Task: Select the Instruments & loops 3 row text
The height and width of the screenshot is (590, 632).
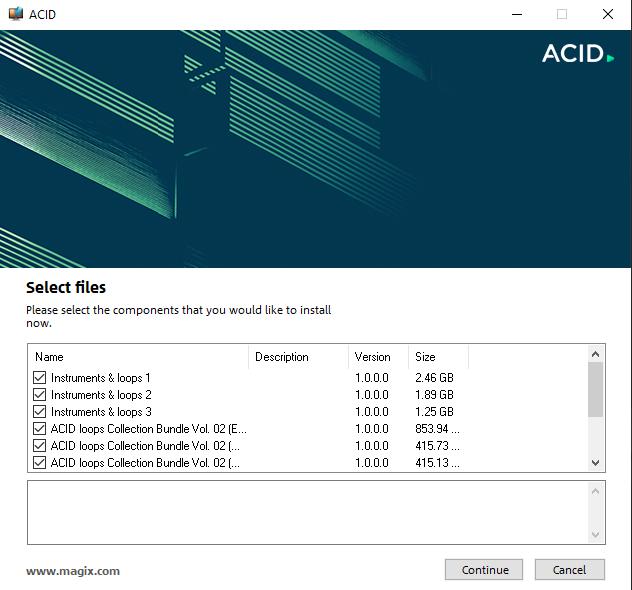Action: [x=101, y=411]
